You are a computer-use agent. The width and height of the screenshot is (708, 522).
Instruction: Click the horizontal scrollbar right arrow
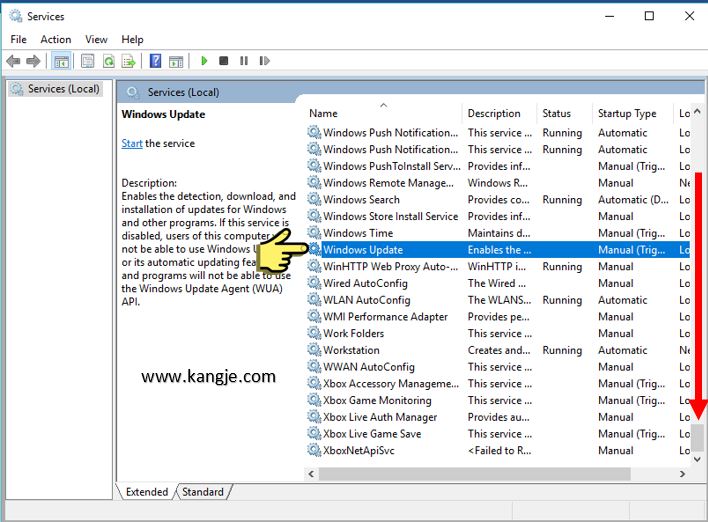682,474
